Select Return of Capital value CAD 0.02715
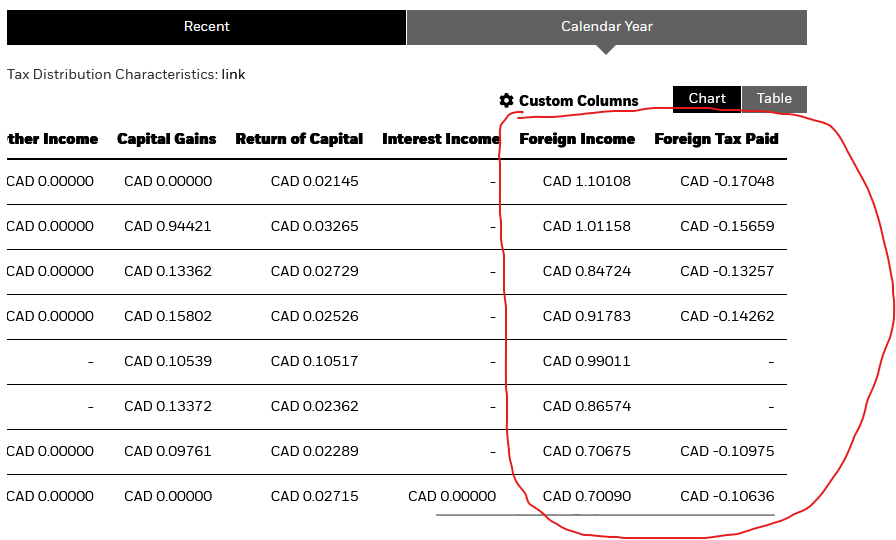896x540 pixels. 314,497
